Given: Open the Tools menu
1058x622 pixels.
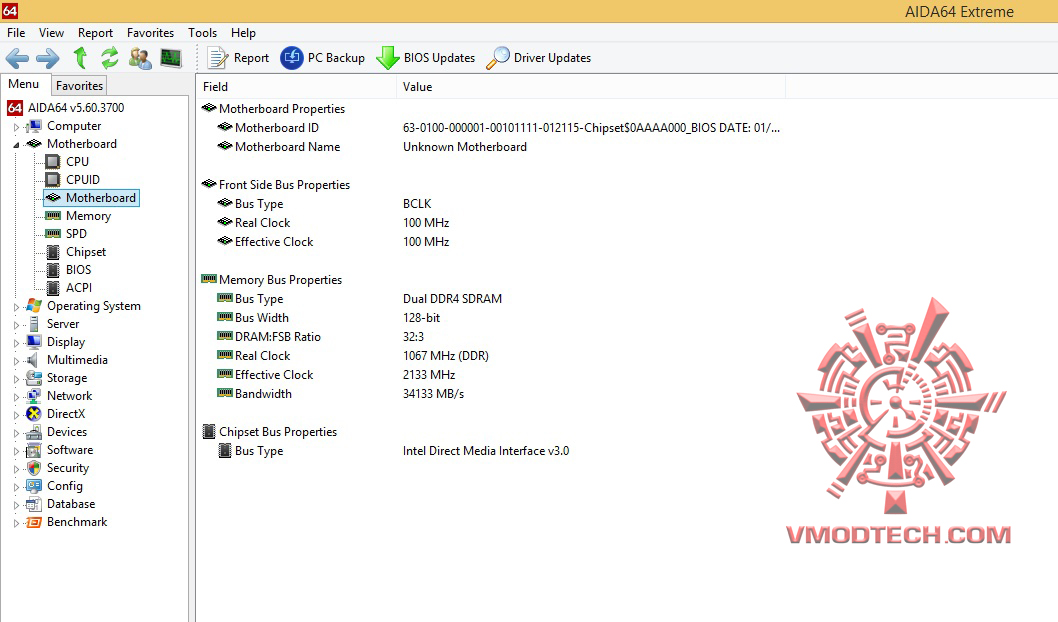Looking at the screenshot, I should click(x=202, y=33).
